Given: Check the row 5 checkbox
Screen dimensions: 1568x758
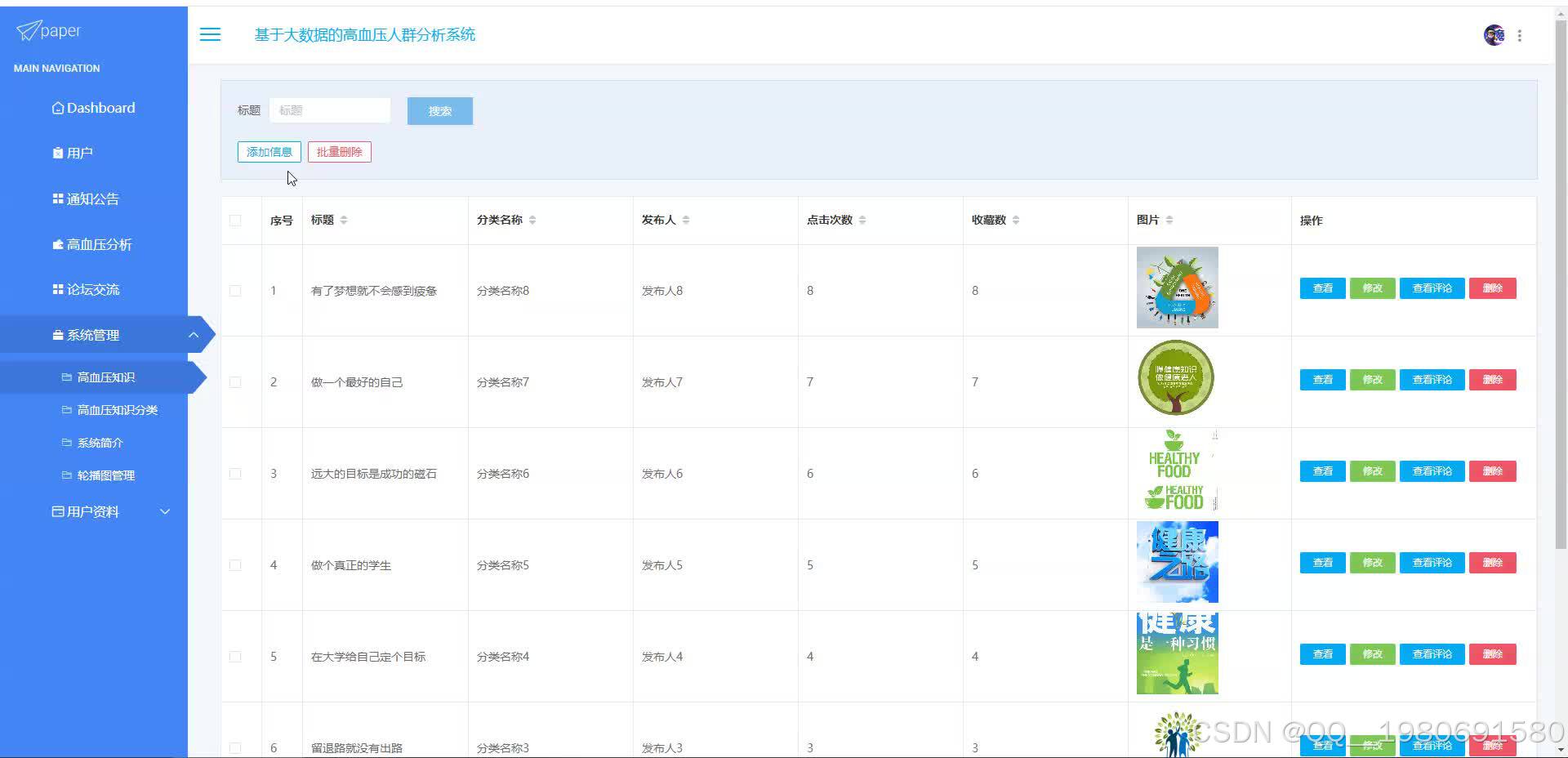Looking at the screenshot, I should coord(235,657).
